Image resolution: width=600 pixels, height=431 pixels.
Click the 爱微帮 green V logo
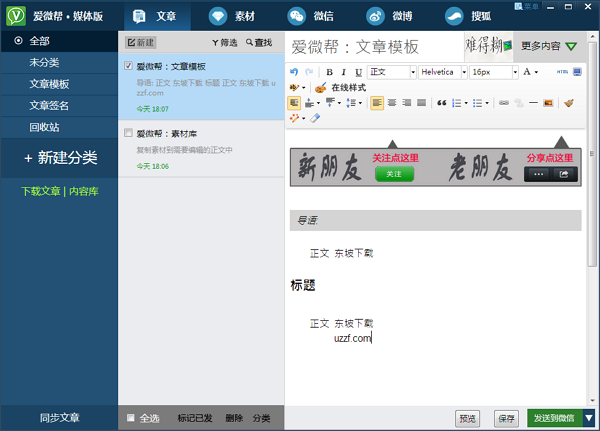(16, 16)
